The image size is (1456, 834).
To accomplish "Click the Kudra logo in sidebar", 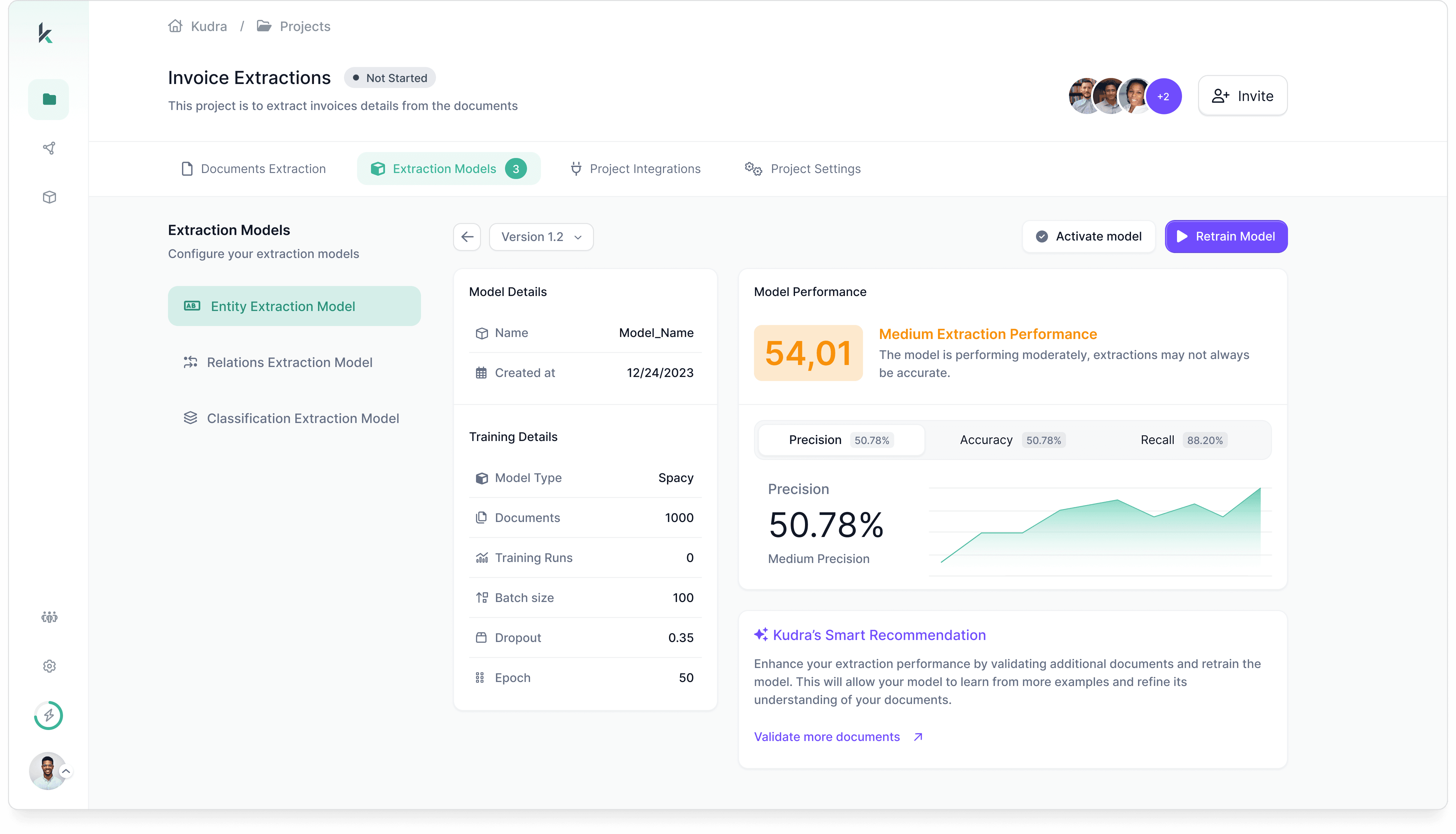I will click(46, 33).
